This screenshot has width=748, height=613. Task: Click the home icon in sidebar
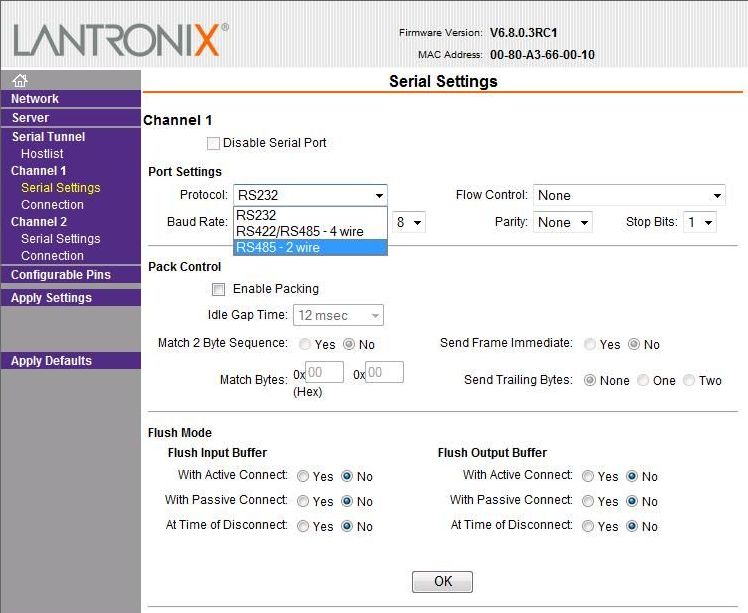tap(19, 81)
